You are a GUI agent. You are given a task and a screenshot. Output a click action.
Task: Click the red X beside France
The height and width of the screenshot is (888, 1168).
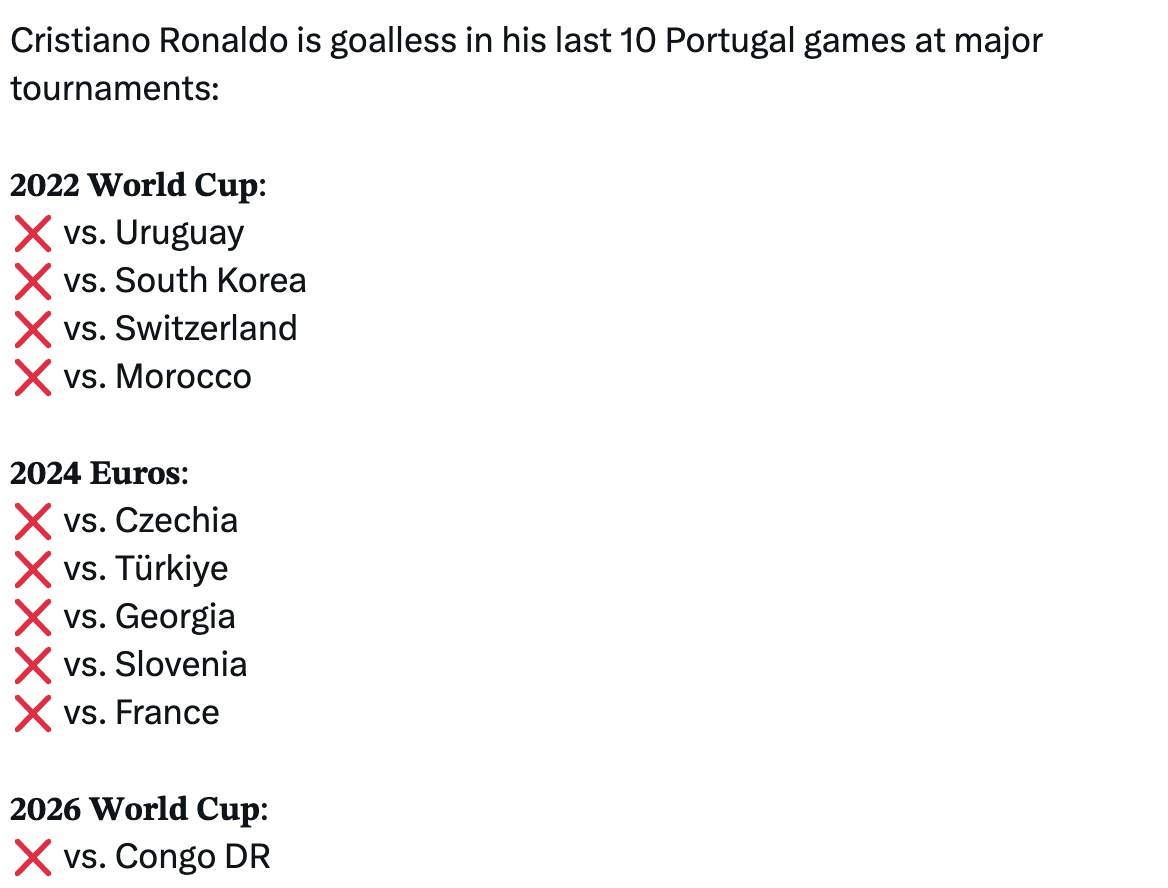click(x=33, y=714)
